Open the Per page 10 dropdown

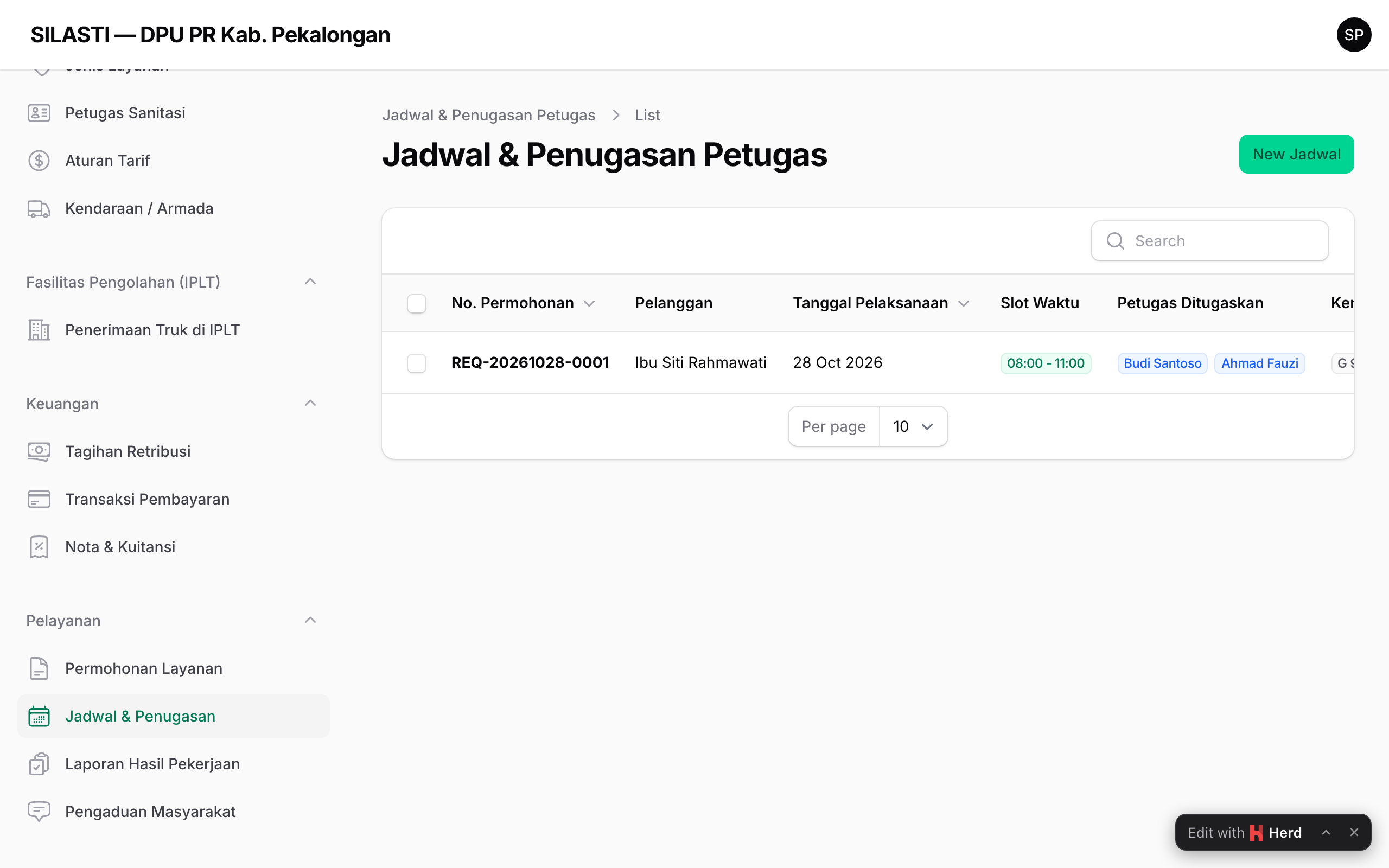913,426
